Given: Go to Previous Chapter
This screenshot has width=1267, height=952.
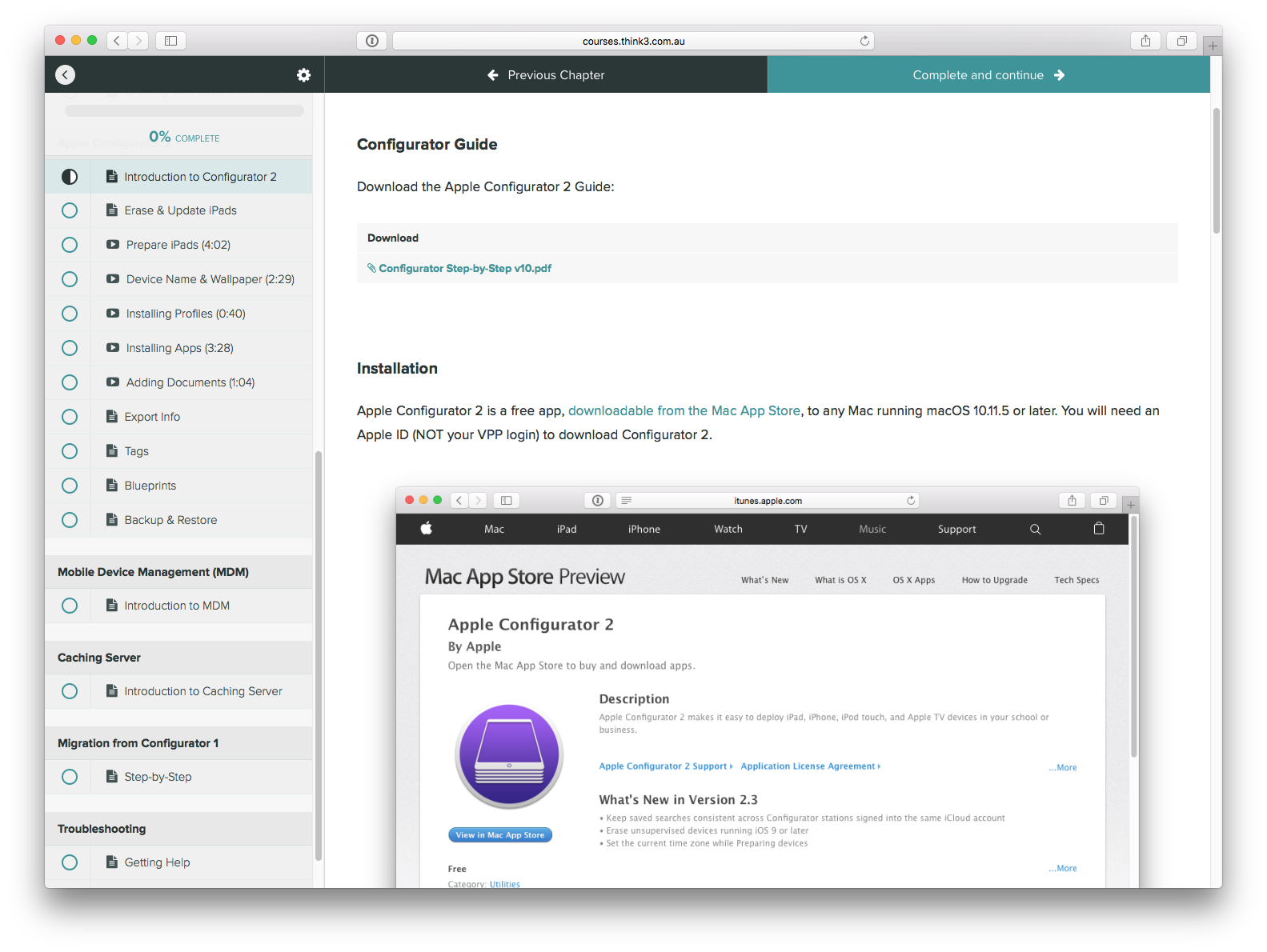Looking at the screenshot, I should click(546, 74).
